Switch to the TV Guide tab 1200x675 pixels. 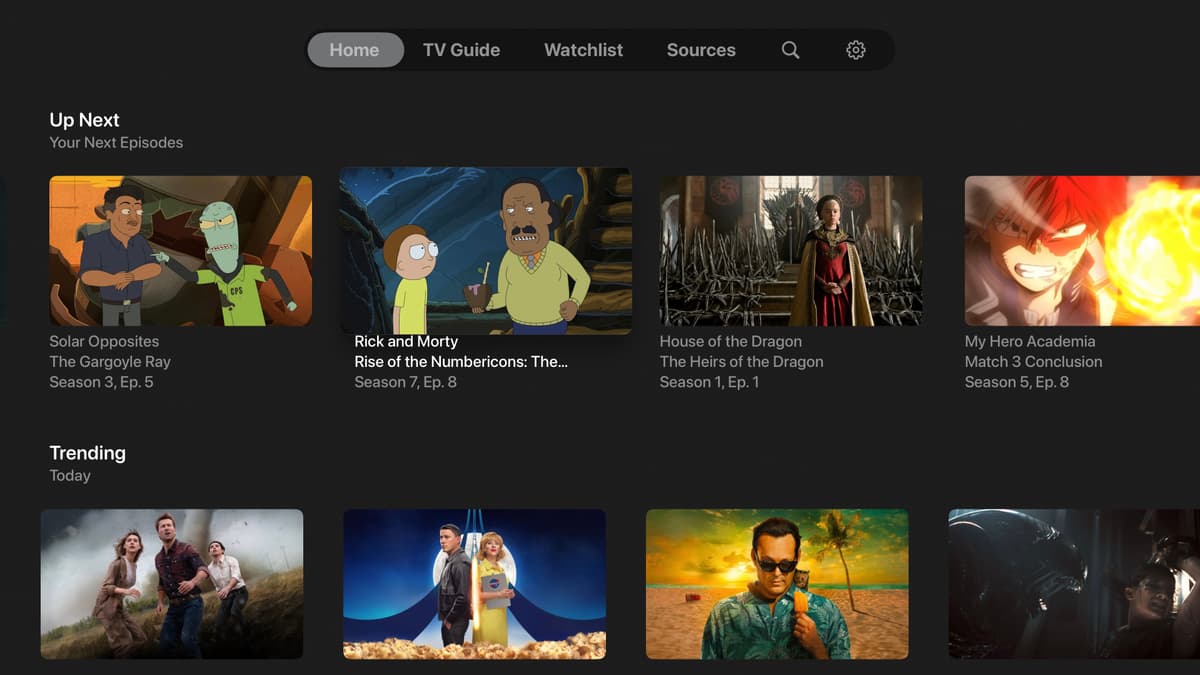click(x=461, y=50)
